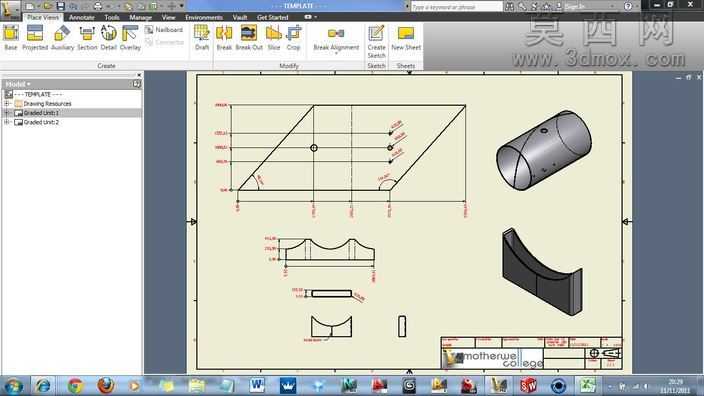Click the Nailboard tool

pyautogui.click(x=164, y=30)
